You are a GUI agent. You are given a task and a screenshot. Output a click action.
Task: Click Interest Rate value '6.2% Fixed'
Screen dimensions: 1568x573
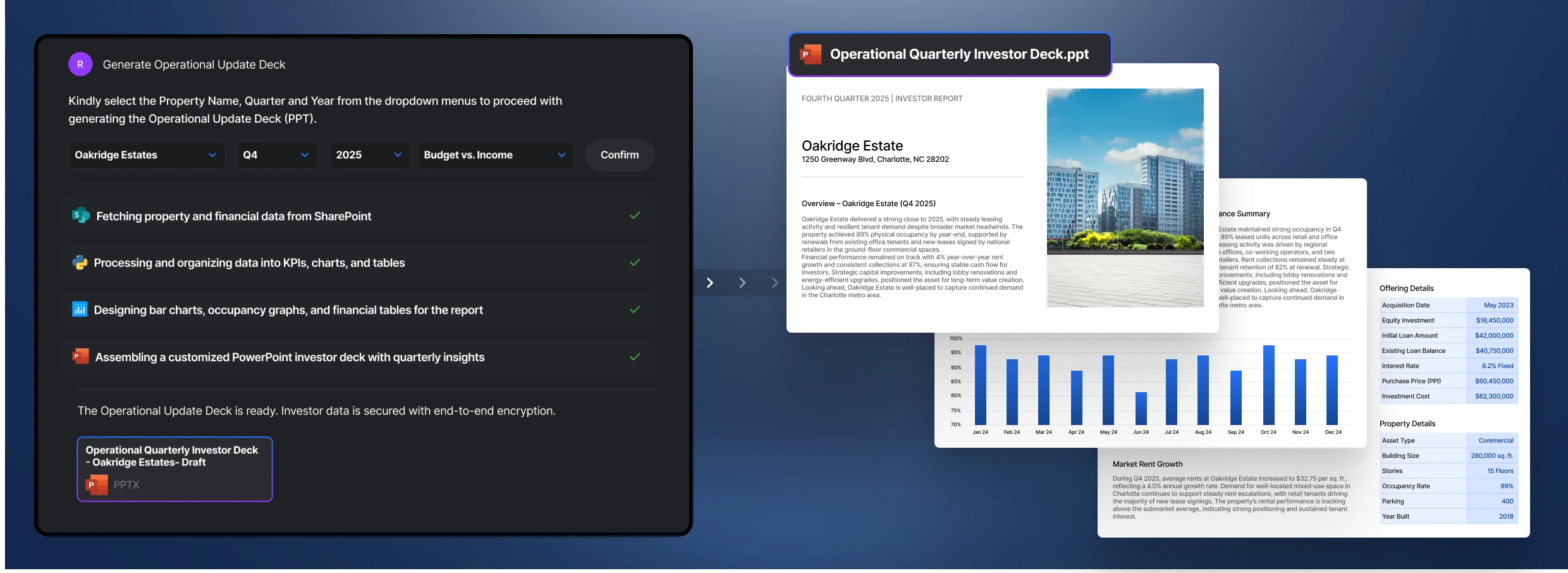point(1497,366)
